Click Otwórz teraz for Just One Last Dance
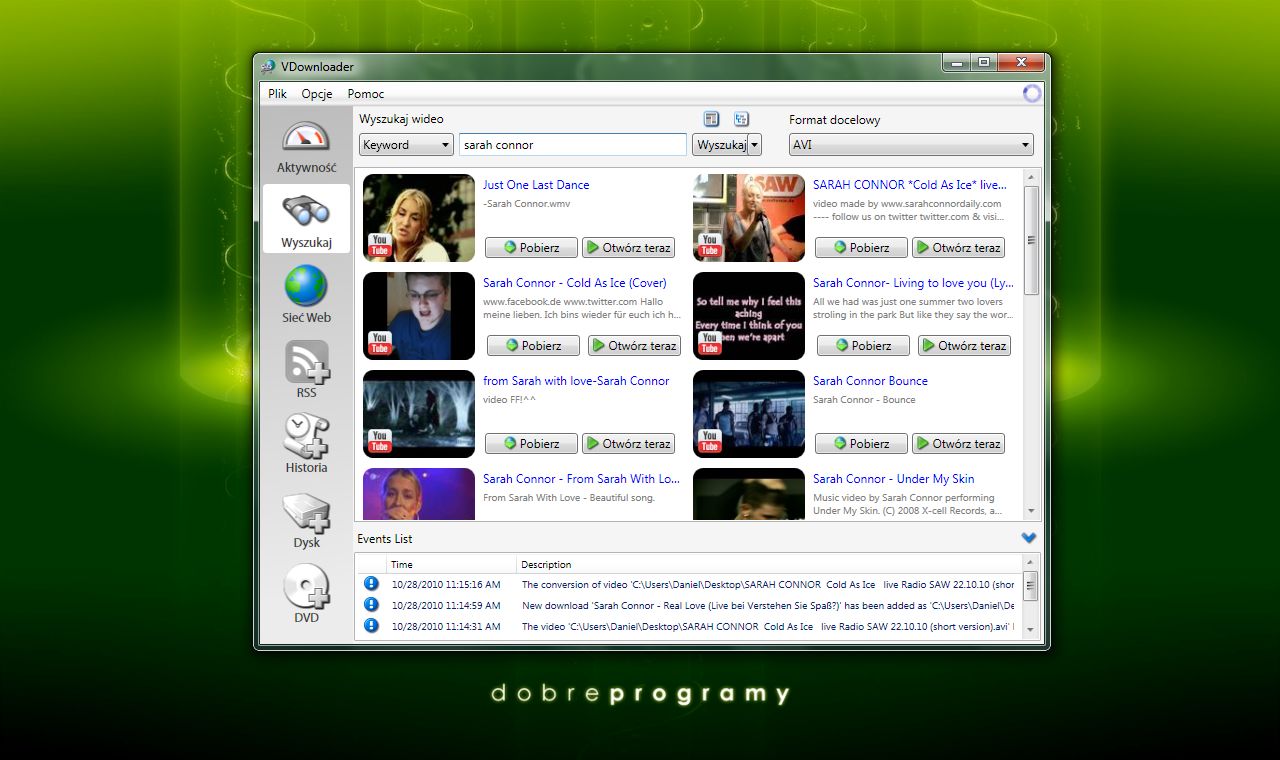This screenshot has height=760, width=1280. [628, 248]
